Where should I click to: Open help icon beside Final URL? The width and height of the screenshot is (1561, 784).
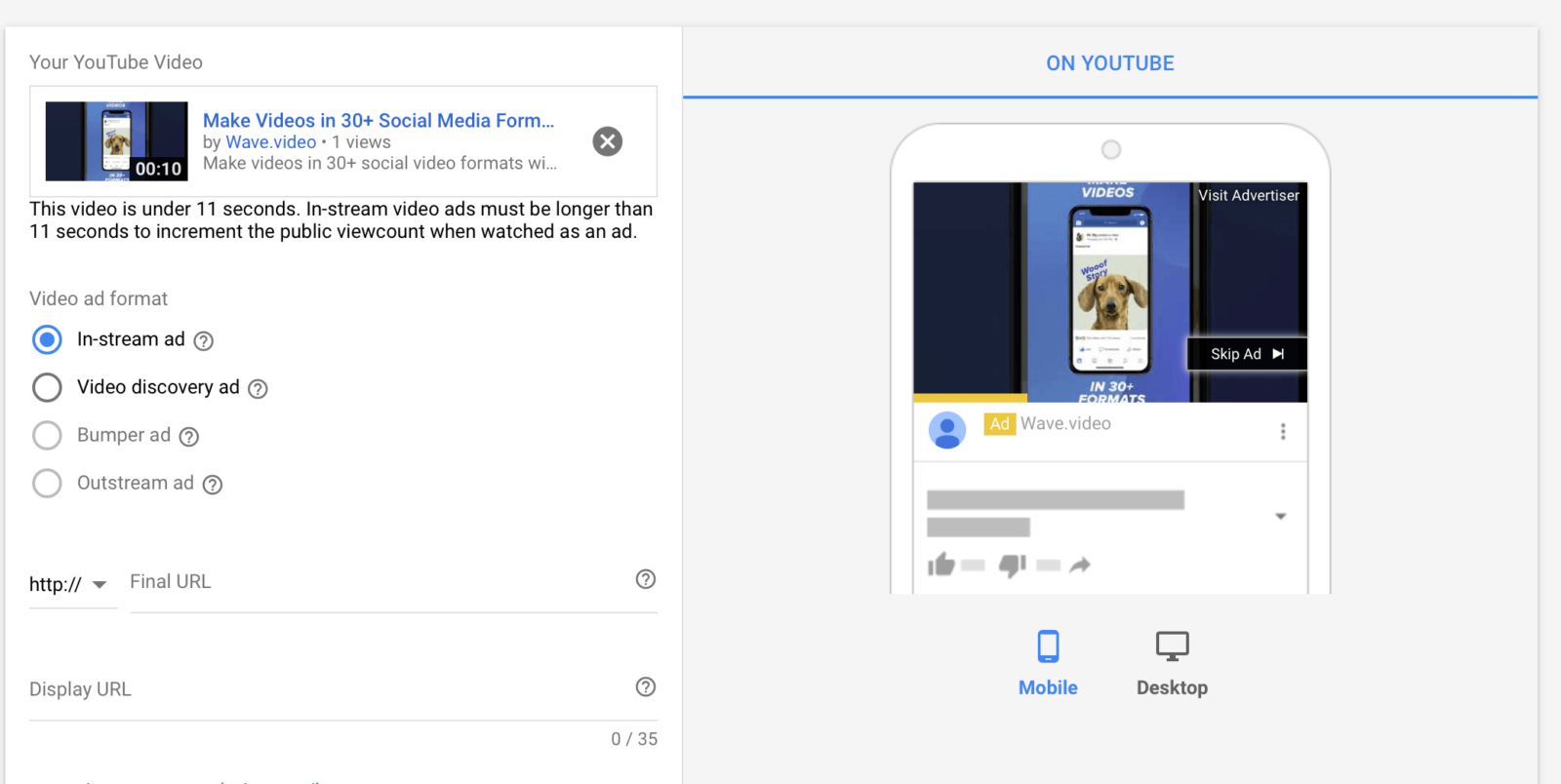[x=646, y=579]
